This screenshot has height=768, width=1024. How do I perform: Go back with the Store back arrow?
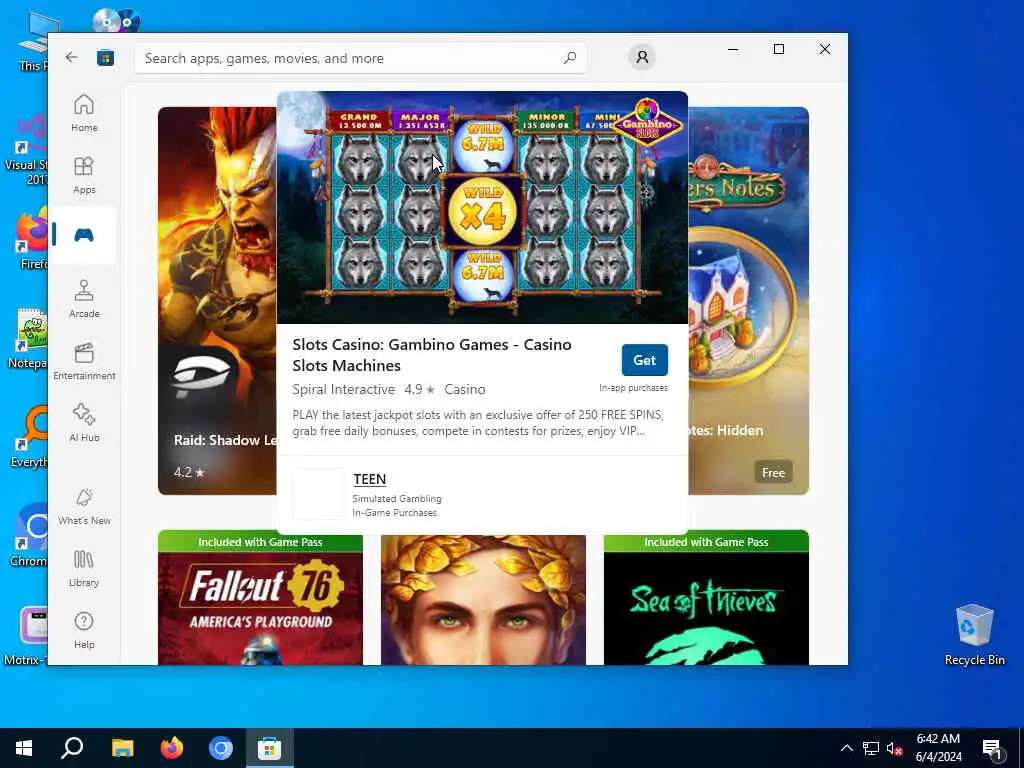pyautogui.click(x=72, y=57)
